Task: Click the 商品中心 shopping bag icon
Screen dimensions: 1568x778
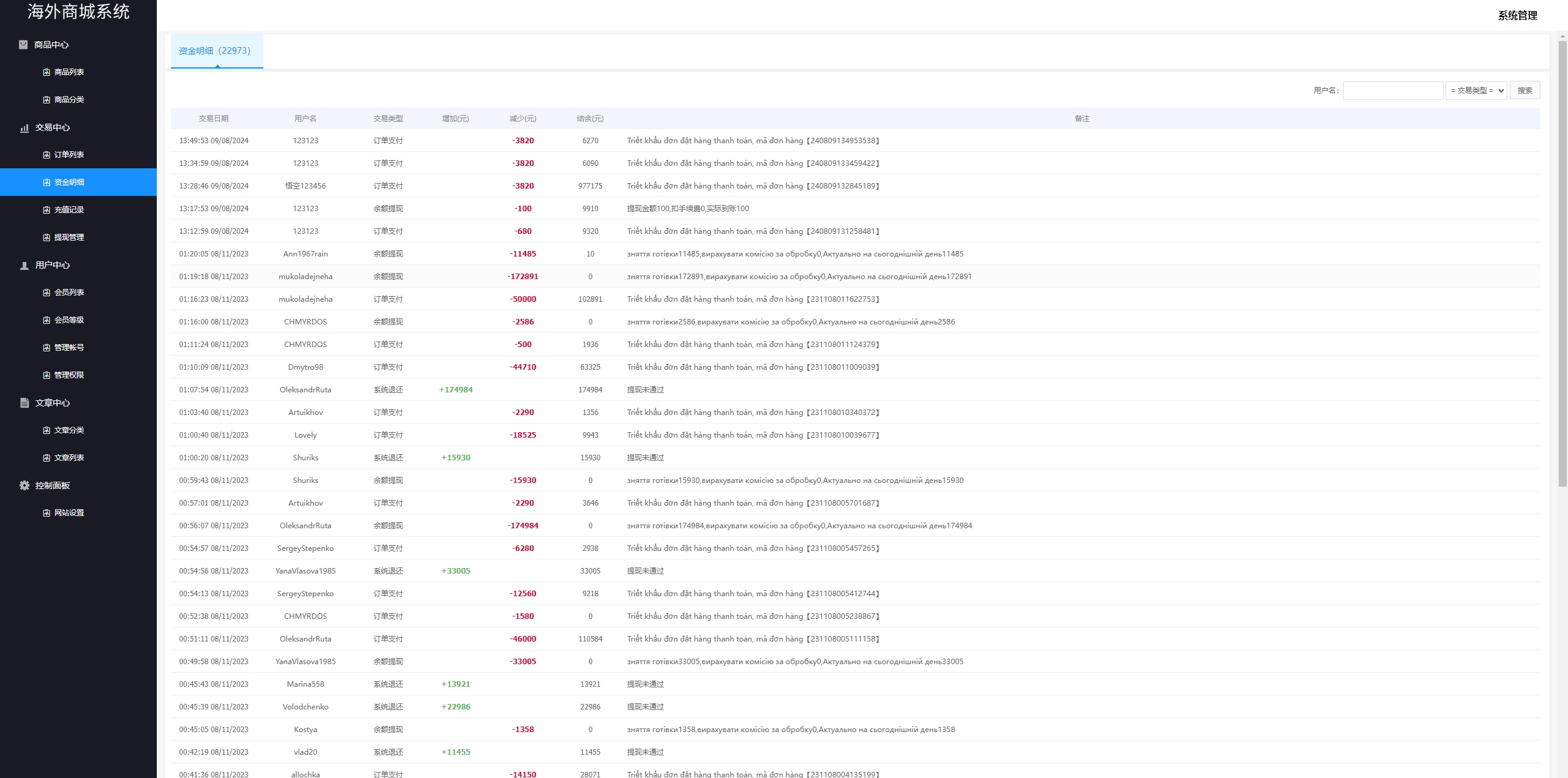Action: coord(23,45)
